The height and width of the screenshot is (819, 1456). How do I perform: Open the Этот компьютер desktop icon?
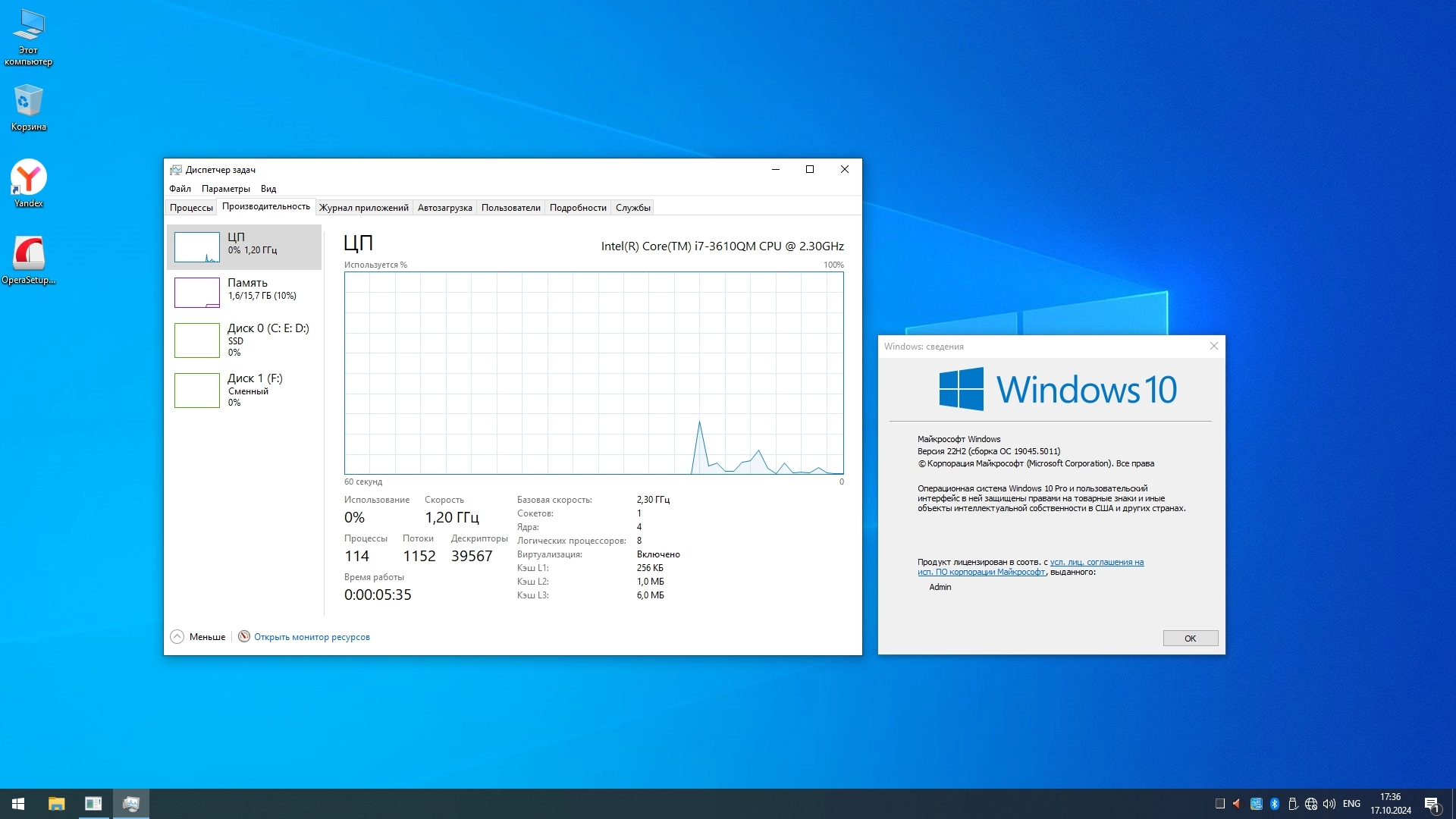point(28,34)
